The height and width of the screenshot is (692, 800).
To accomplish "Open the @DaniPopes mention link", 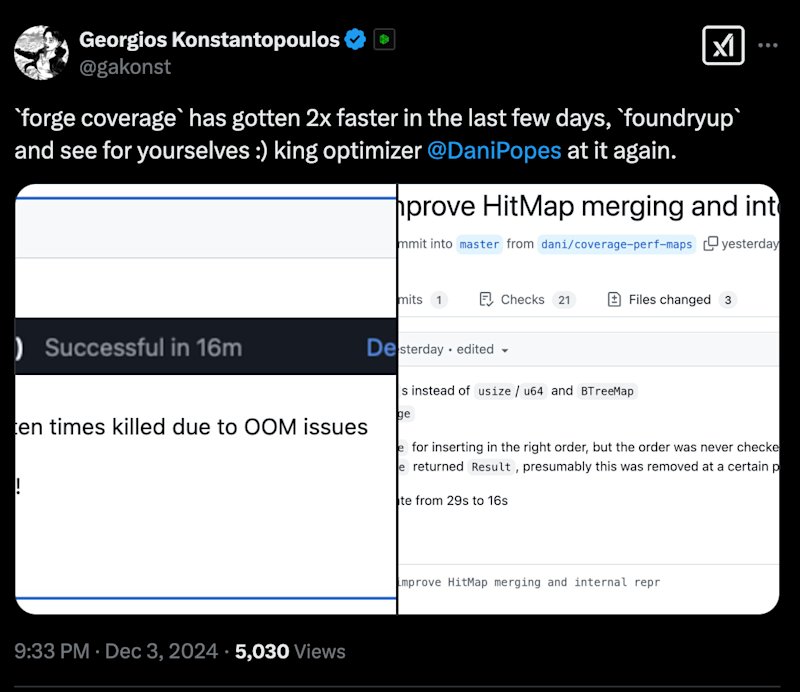I will coord(494,151).
